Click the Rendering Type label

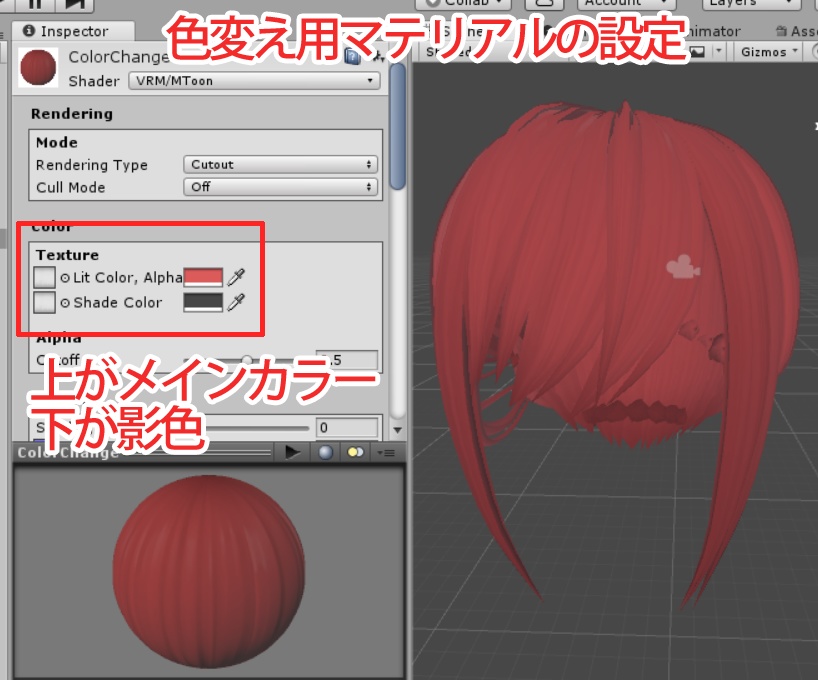pos(92,165)
